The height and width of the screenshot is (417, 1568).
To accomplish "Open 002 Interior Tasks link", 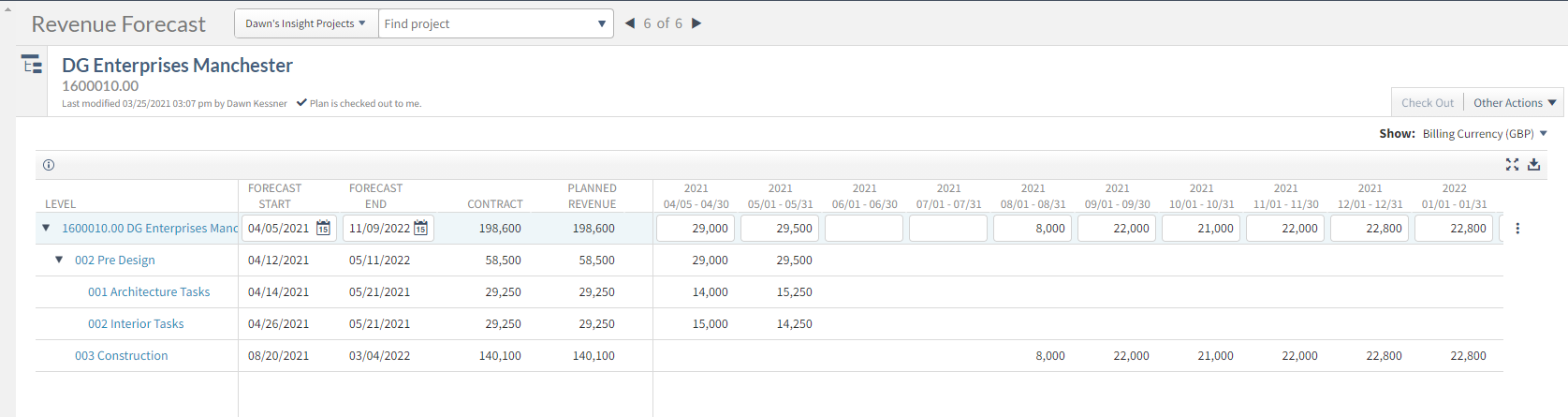I will click(x=136, y=324).
